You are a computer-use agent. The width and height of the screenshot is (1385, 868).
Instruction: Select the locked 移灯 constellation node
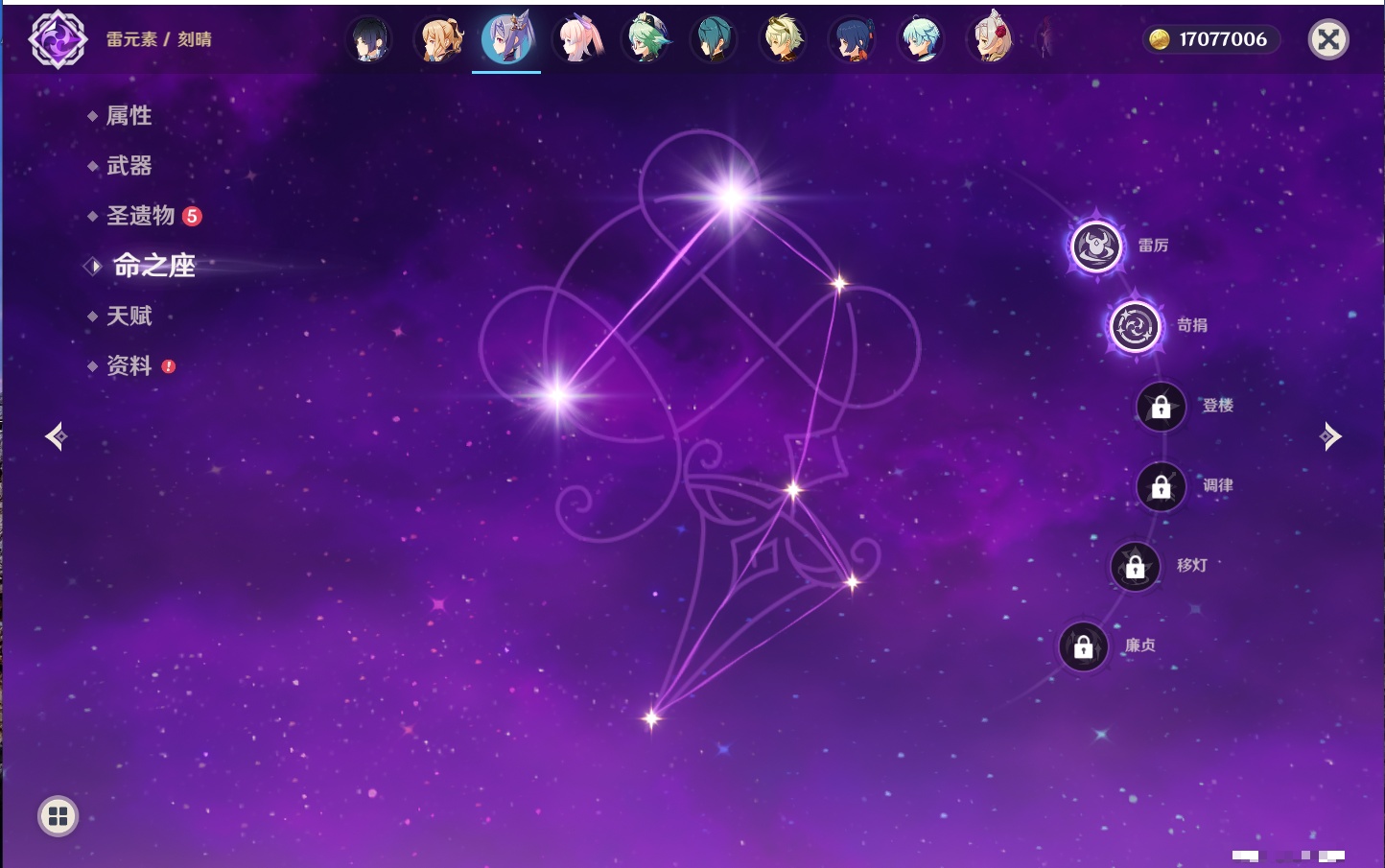coord(1135,566)
